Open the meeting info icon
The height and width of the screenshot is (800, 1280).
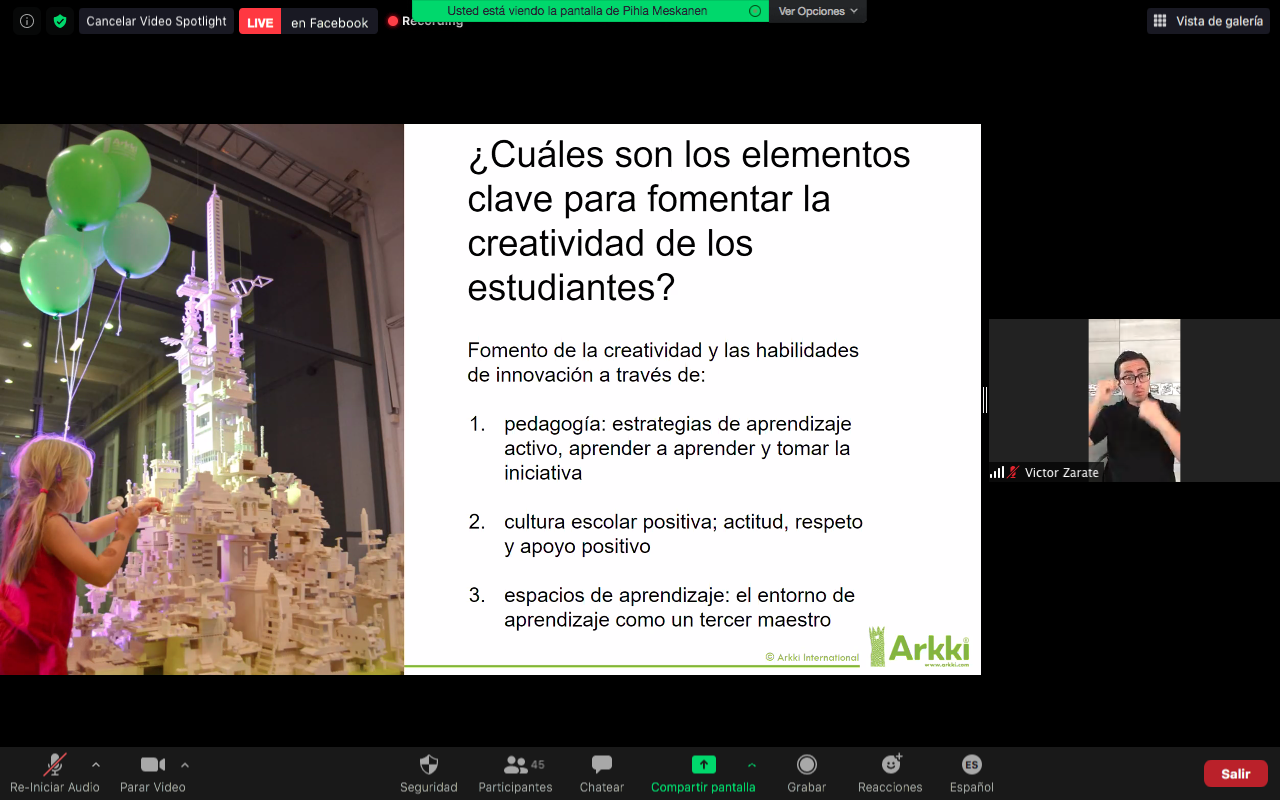[x=27, y=21]
